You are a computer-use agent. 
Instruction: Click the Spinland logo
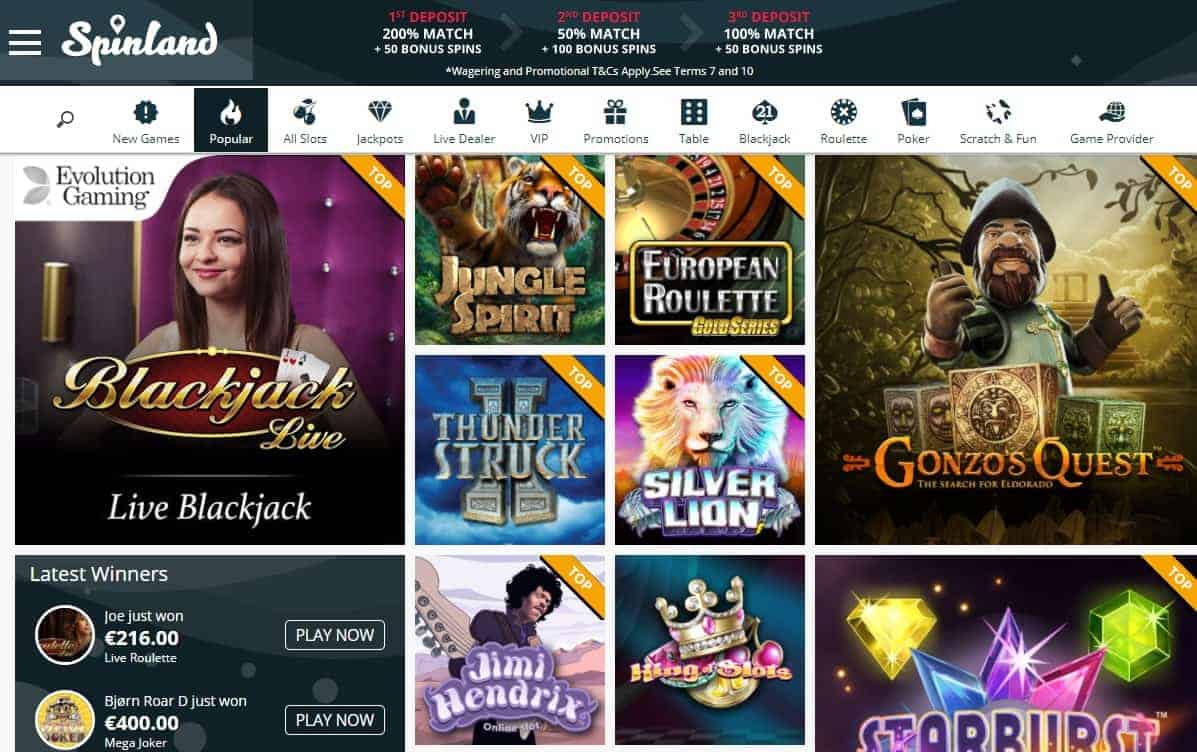[140, 40]
